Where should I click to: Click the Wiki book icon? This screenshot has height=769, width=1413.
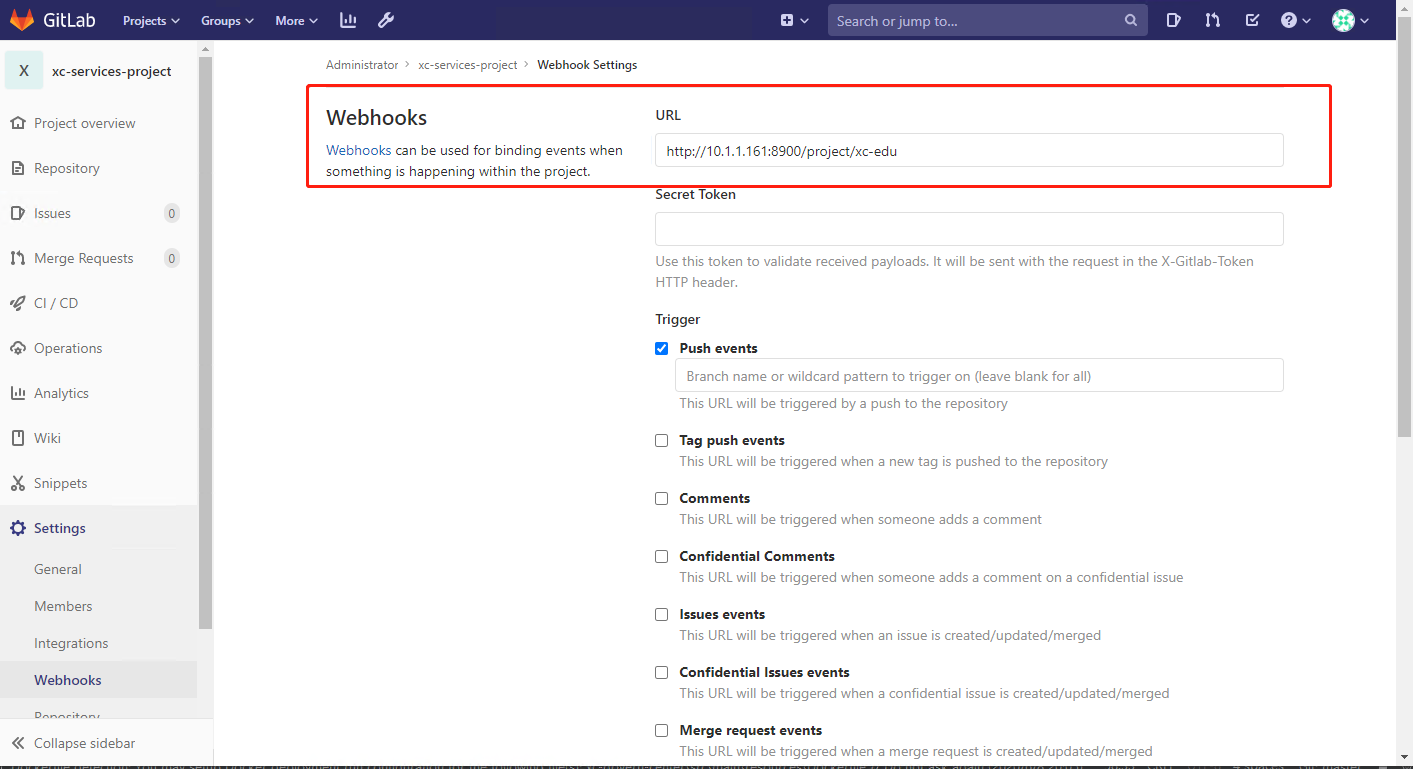[x=17, y=438]
